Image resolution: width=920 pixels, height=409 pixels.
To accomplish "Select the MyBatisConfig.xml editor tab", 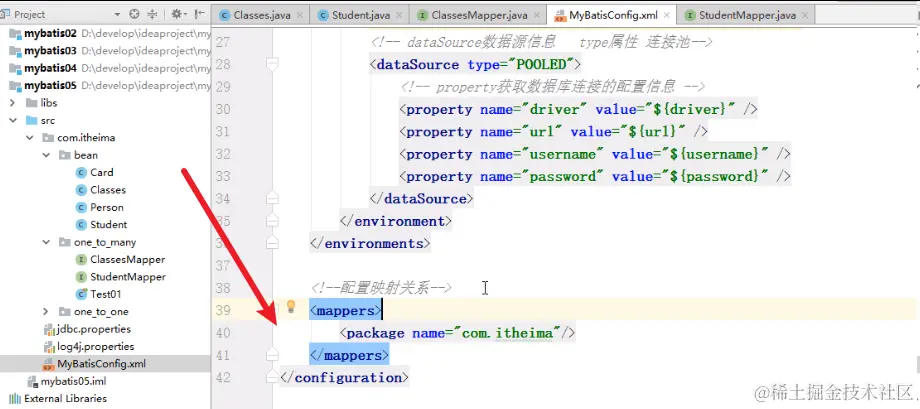I will coord(613,15).
